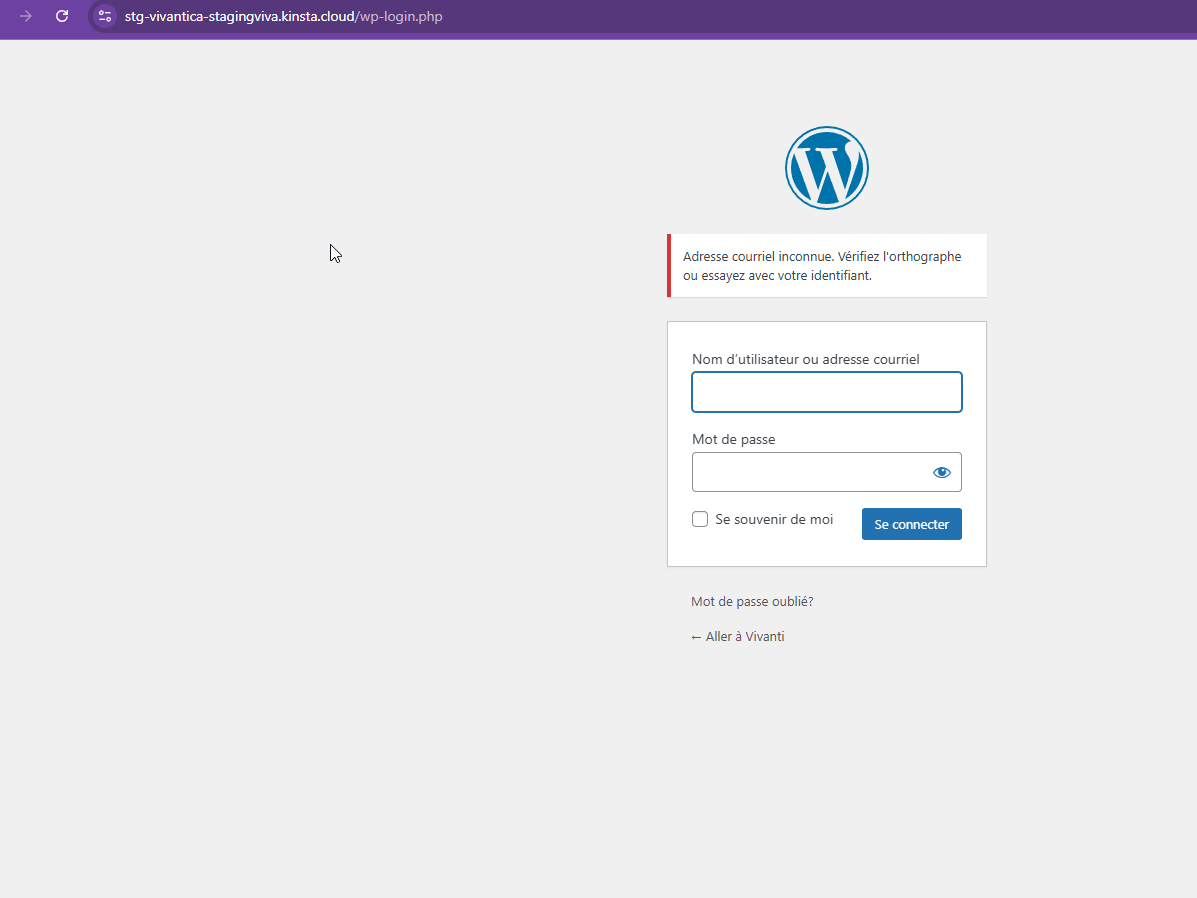1197x898 pixels.
Task: Check the 'Se souvenir de moi' box
Action: pyautogui.click(x=700, y=519)
